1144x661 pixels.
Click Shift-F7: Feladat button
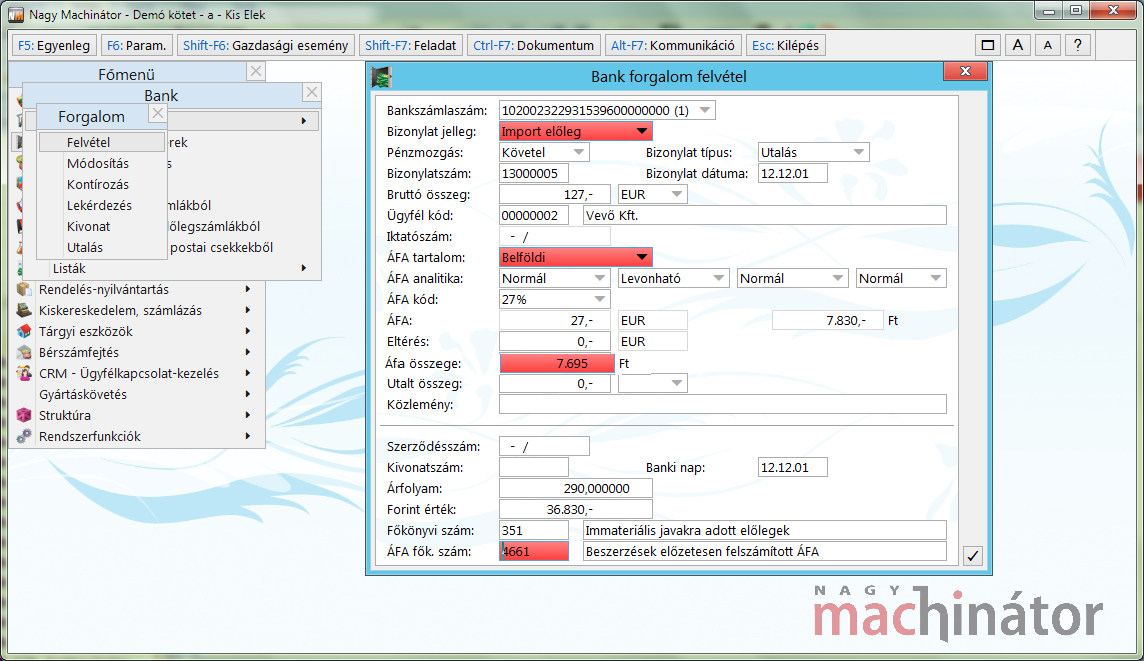[x=410, y=45]
